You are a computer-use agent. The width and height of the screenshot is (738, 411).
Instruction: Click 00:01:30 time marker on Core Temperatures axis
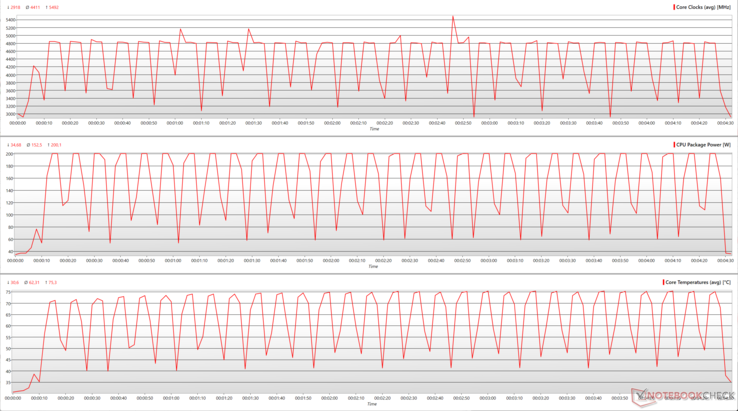(250, 398)
